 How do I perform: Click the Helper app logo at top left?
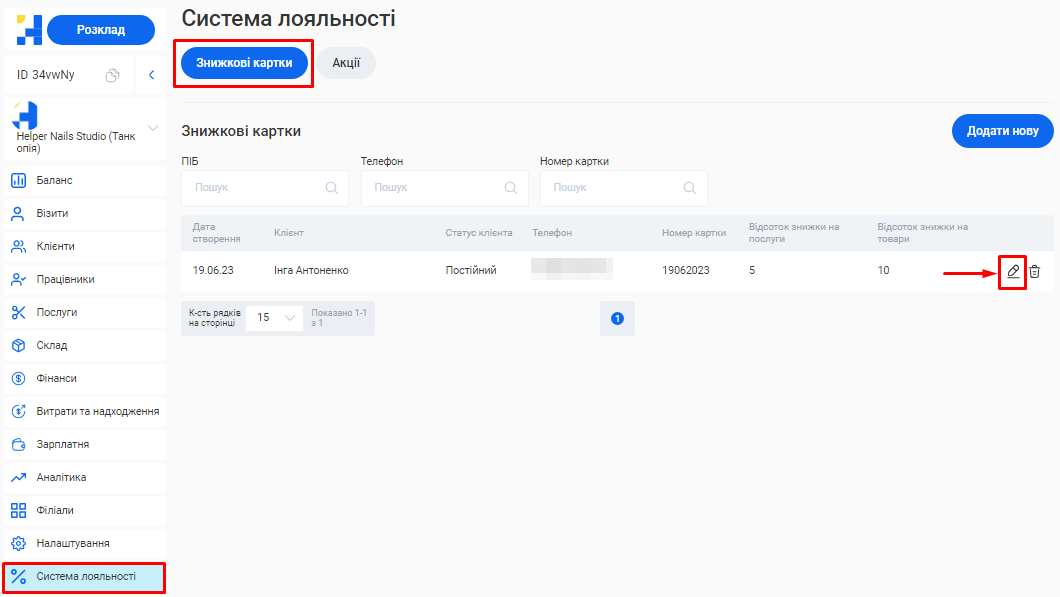[x=29, y=30]
